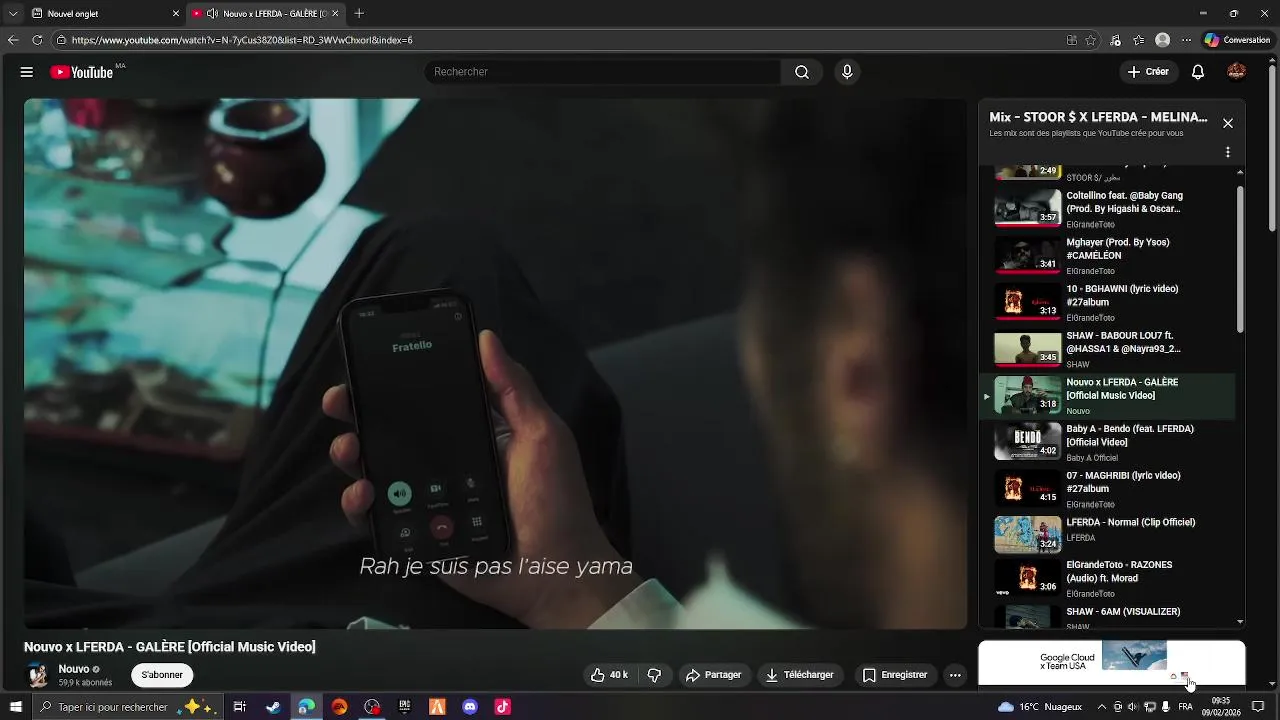The image size is (1280, 720).
Task: Open the YouTube hamburger guide menu
Action: point(27,72)
